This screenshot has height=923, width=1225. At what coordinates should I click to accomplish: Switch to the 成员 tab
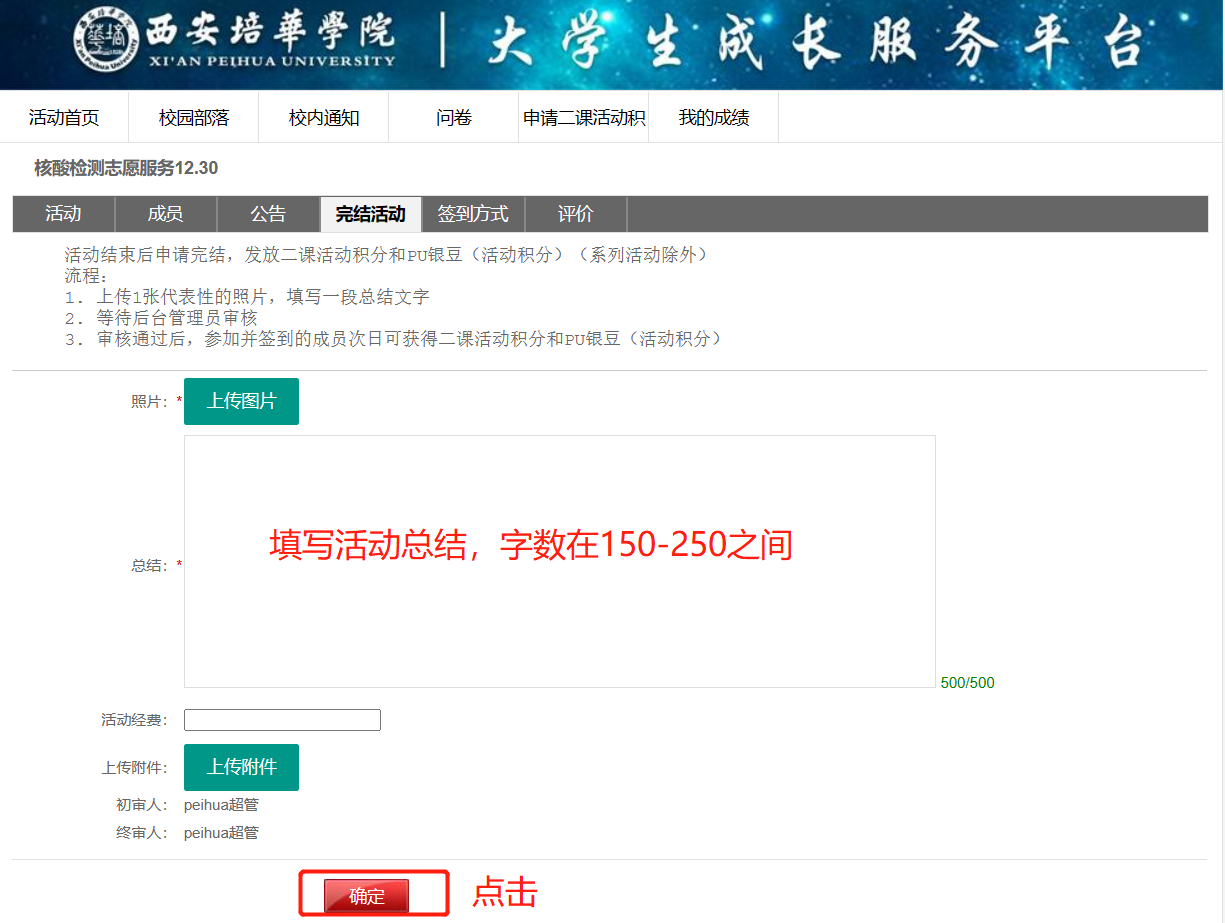[165, 214]
